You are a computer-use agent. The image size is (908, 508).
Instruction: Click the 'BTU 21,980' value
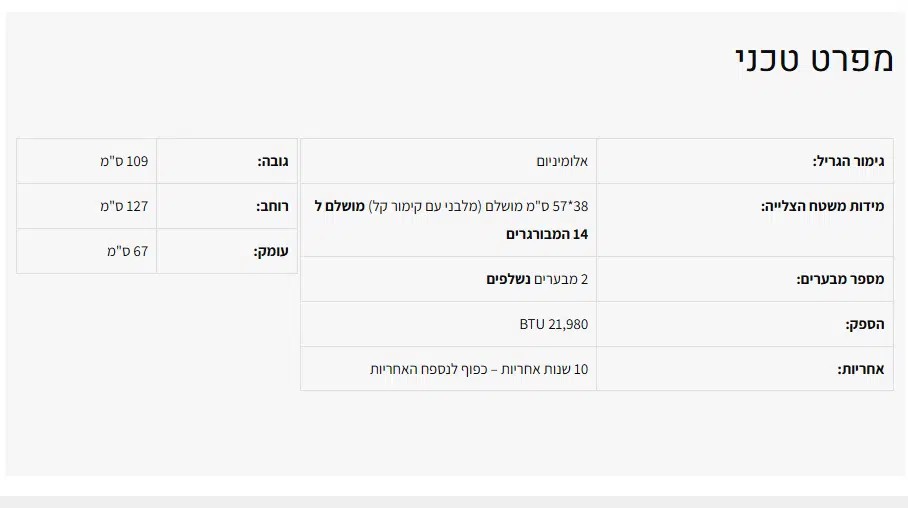[x=554, y=324]
